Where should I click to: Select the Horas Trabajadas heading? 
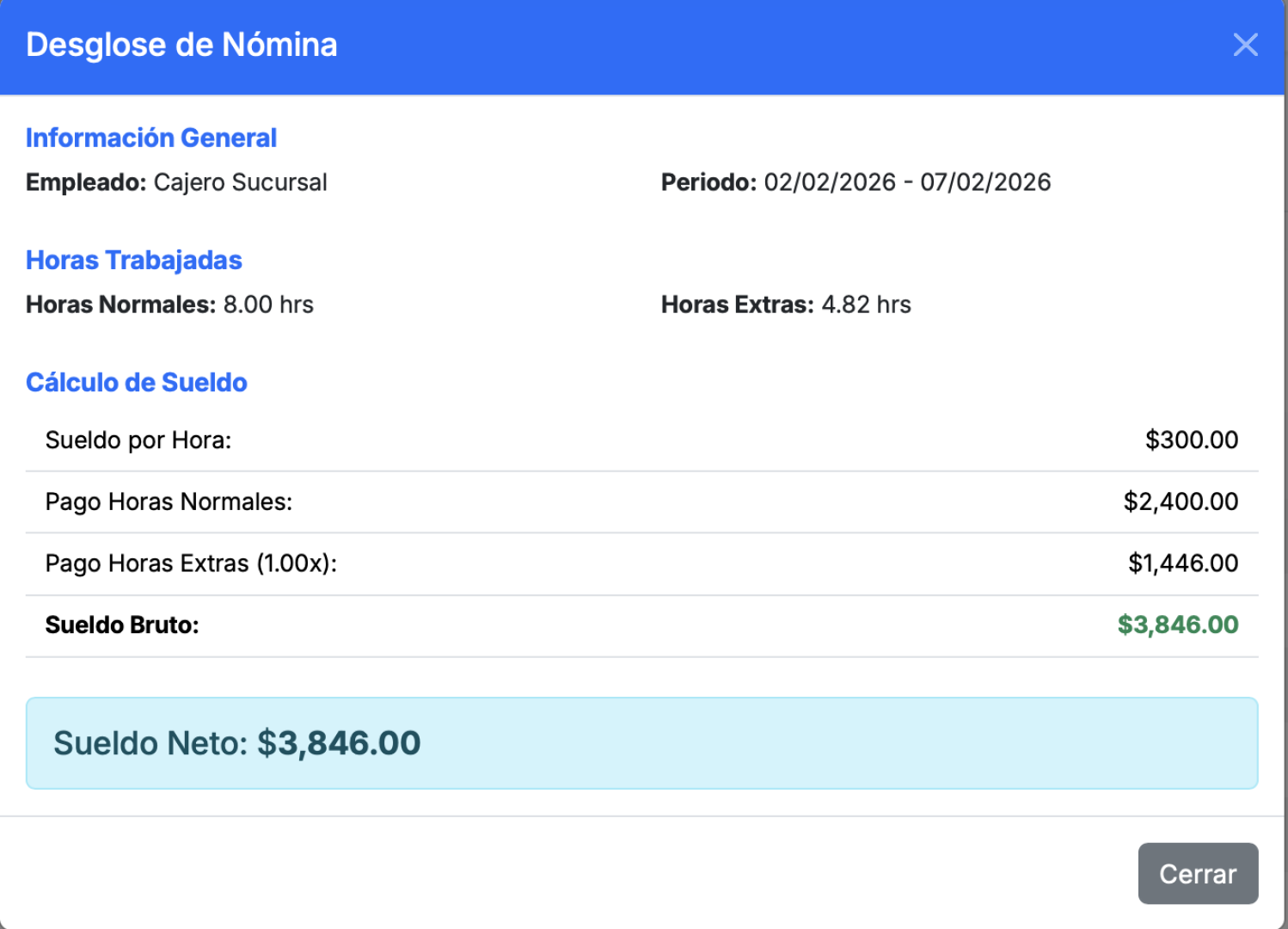(x=134, y=260)
